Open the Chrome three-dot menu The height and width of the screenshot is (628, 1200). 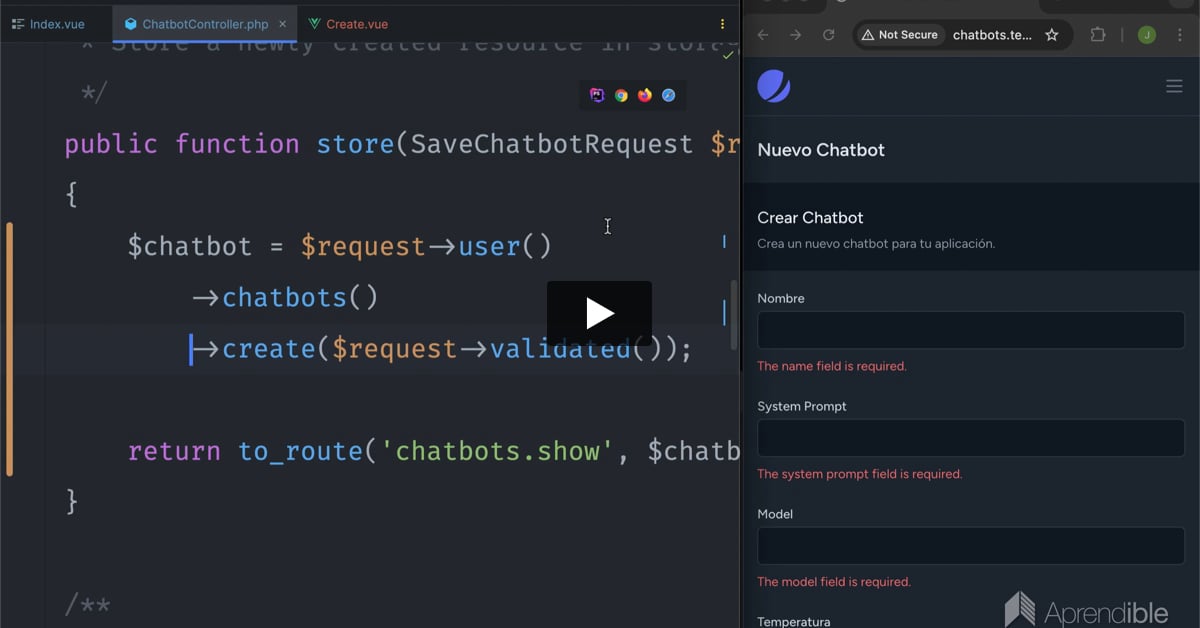point(1181,35)
